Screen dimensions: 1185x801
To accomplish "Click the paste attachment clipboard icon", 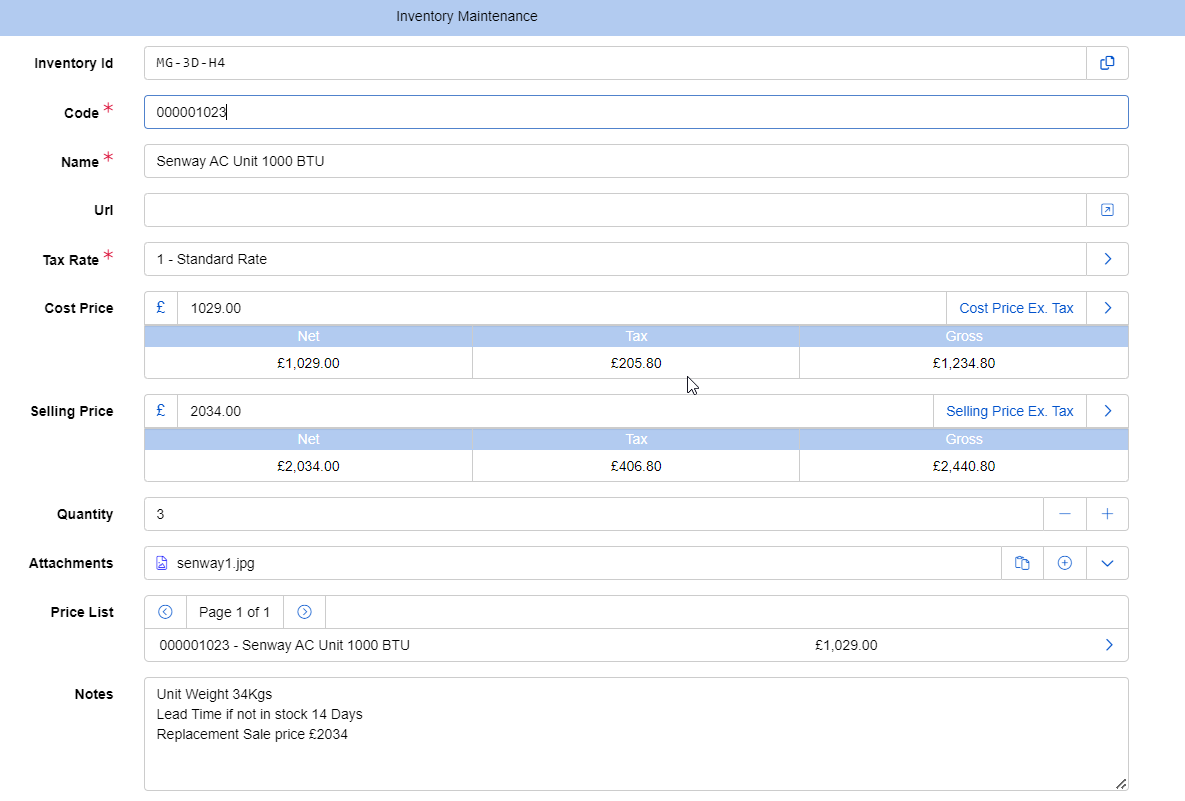I will [x=1022, y=563].
